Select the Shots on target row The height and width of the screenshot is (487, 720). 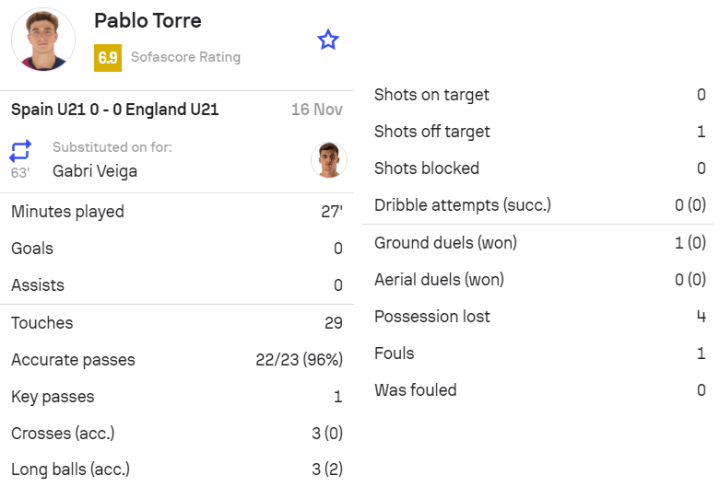coord(539,95)
